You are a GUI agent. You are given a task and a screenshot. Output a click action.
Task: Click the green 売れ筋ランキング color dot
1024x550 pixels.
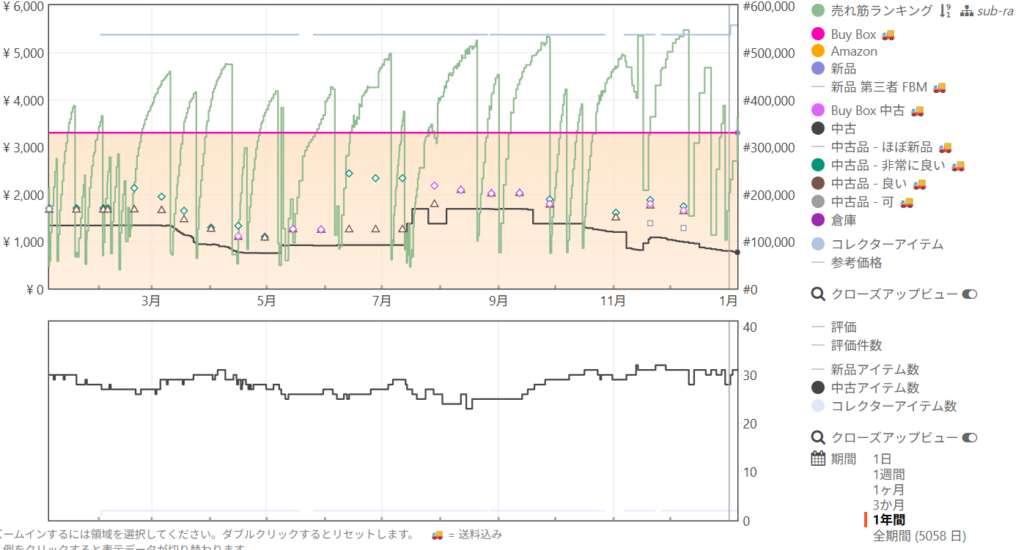click(x=818, y=11)
